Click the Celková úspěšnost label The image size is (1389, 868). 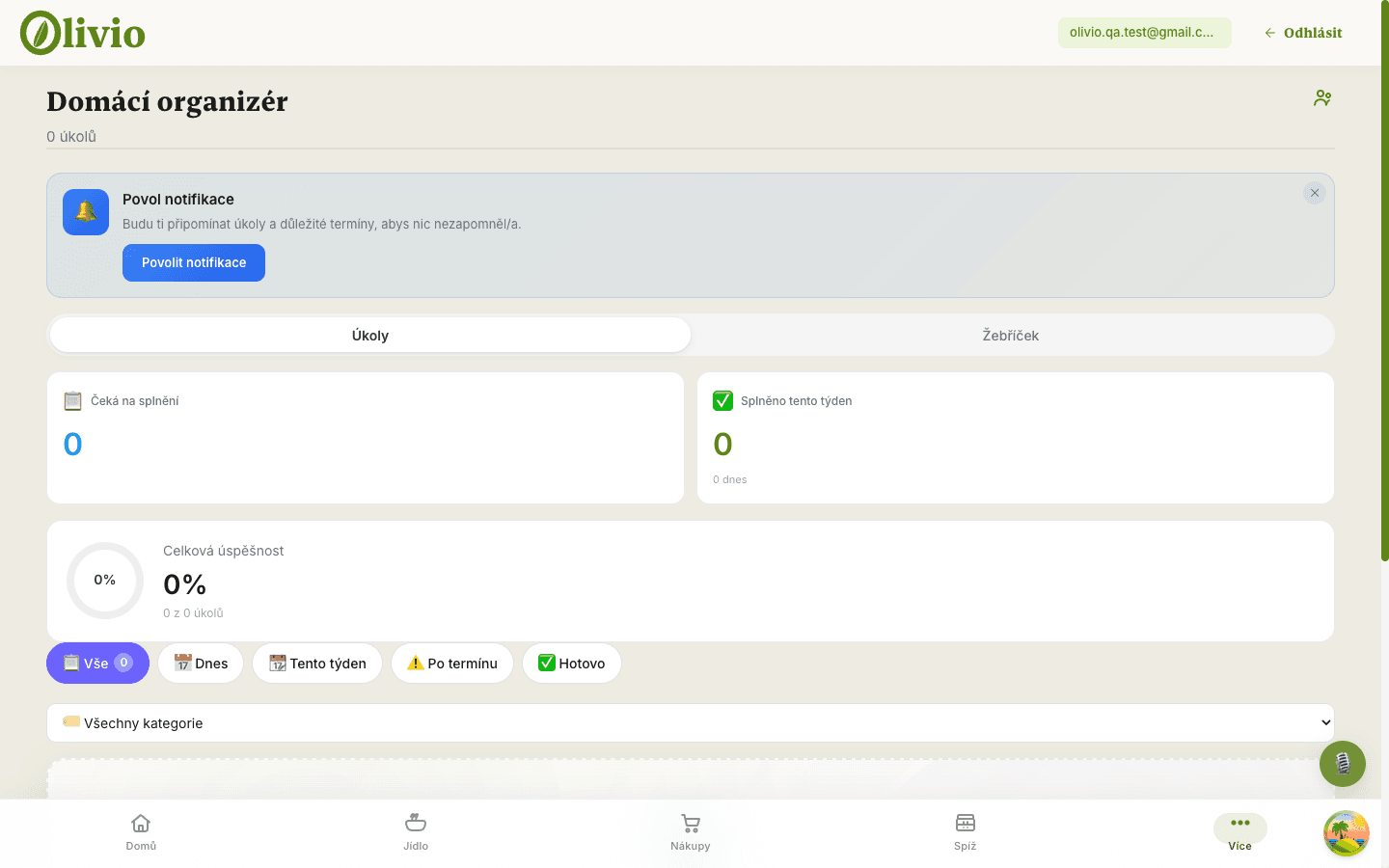pos(223,551)
